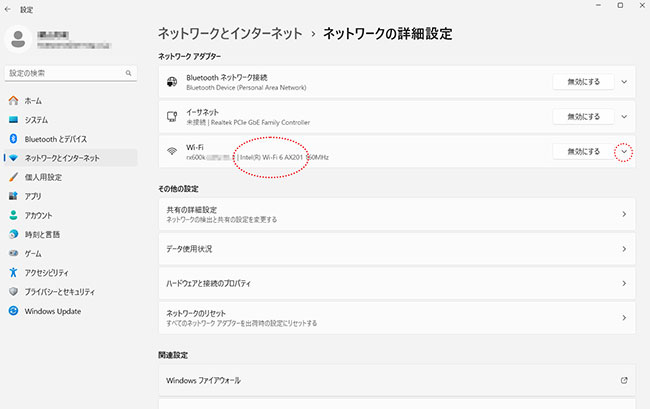
Task: Disable the Bluetooth ネットワーク接続 adapter
Action: (x=583, y=82)
